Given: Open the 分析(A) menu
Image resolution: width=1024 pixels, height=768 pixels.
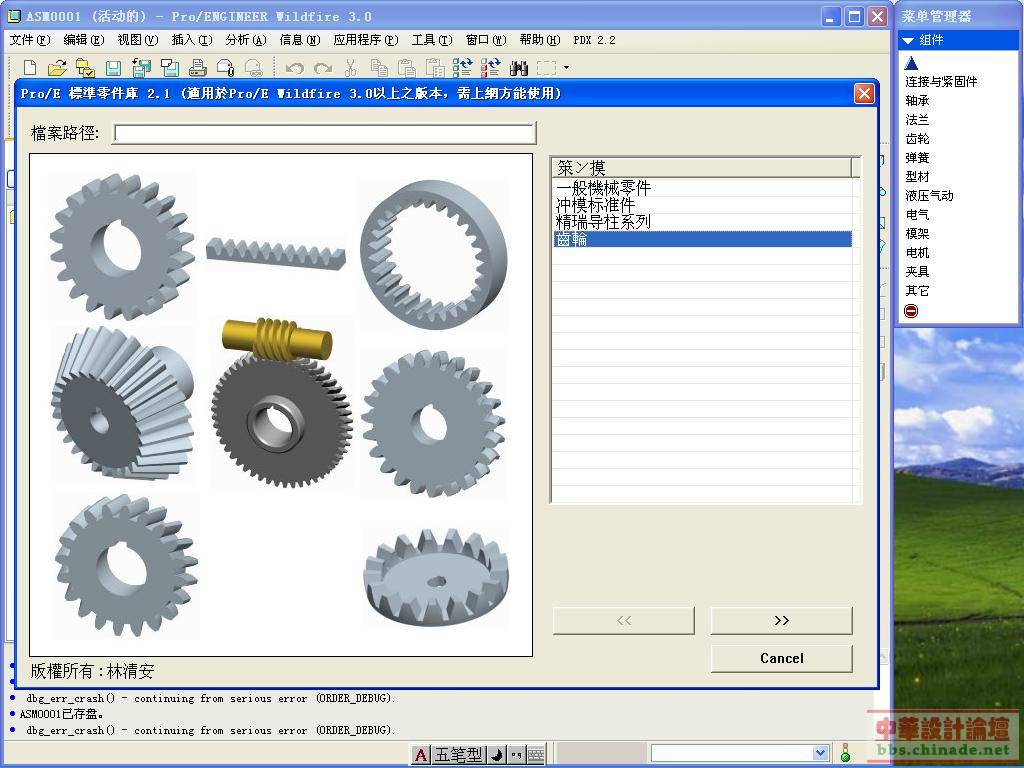Looking at the screenshot, I should click(246, 40).
